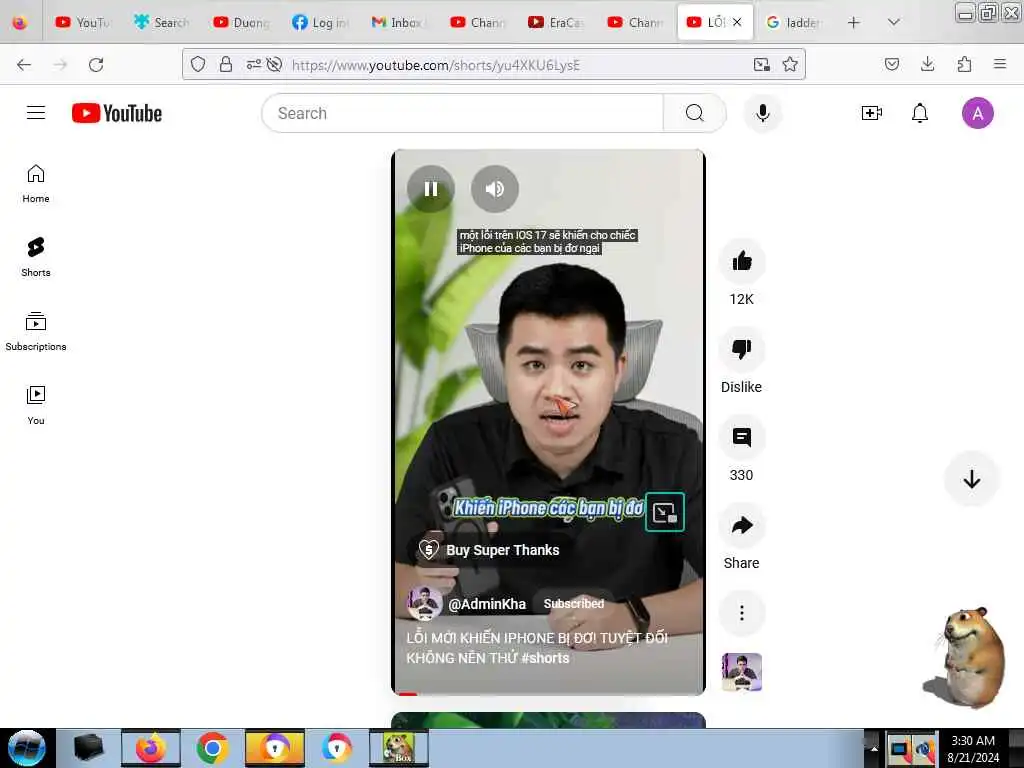Expand the list all tabs chevron
The image size is (1024, 768).
894,22
